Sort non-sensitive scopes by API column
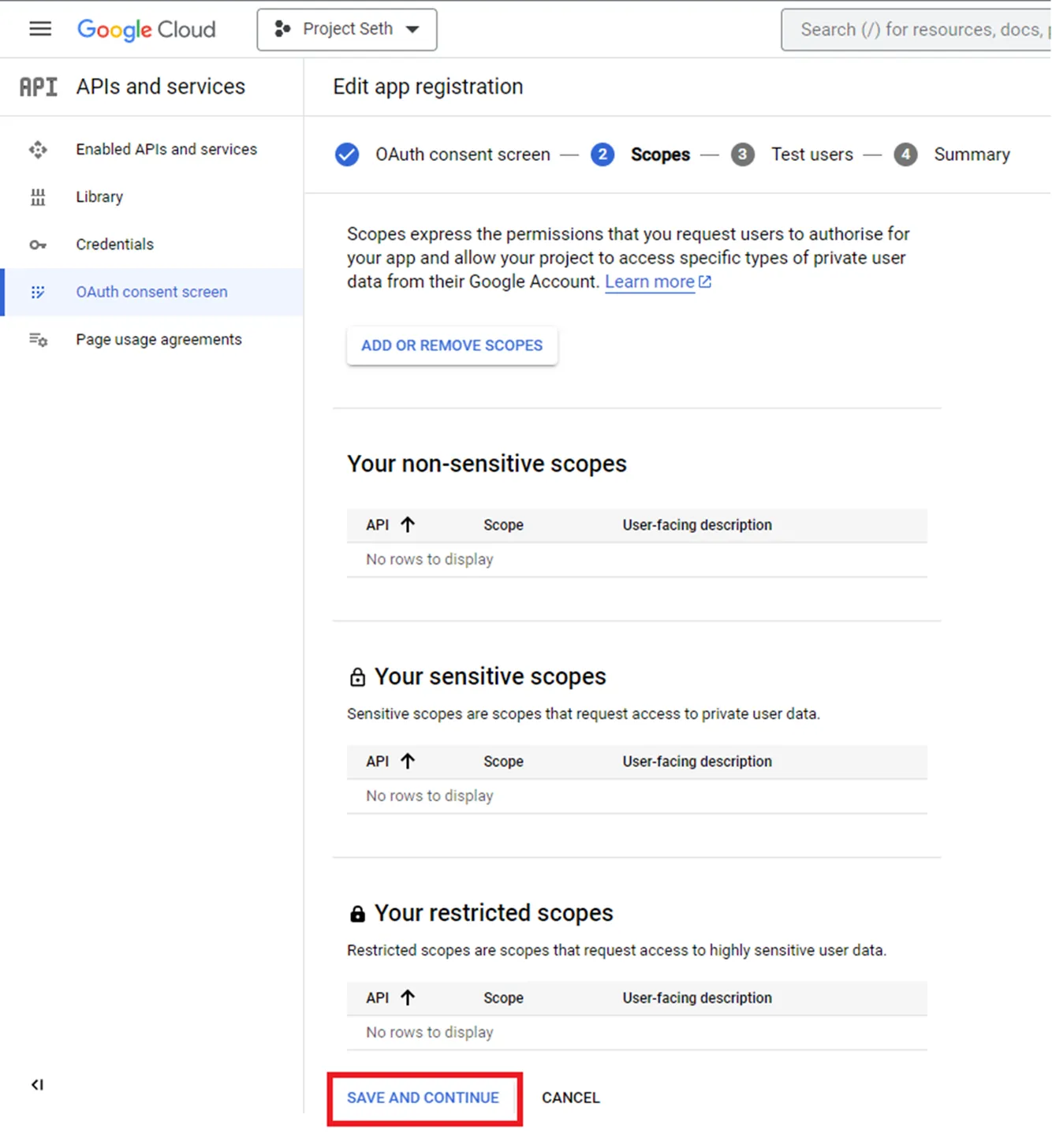This screenshot has height=1148, width=1052. [x=407, y=525]
